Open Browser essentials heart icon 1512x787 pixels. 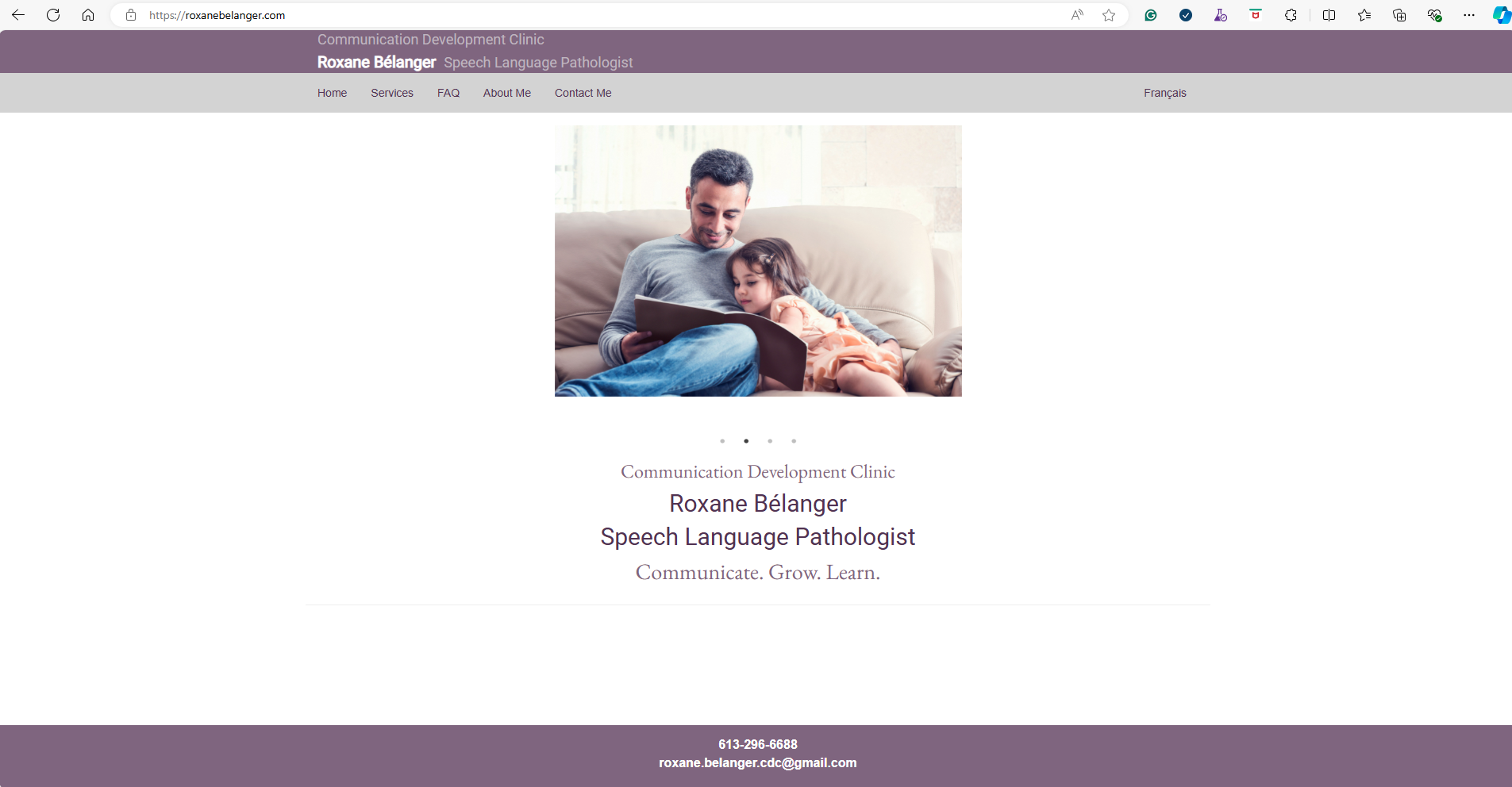click(x=1434, y=15)
